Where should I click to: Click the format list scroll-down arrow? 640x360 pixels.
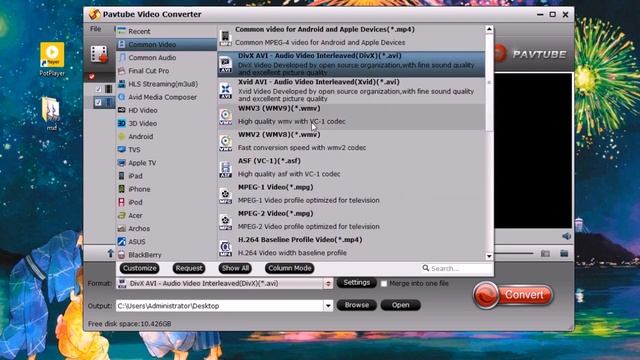[489, 256]
